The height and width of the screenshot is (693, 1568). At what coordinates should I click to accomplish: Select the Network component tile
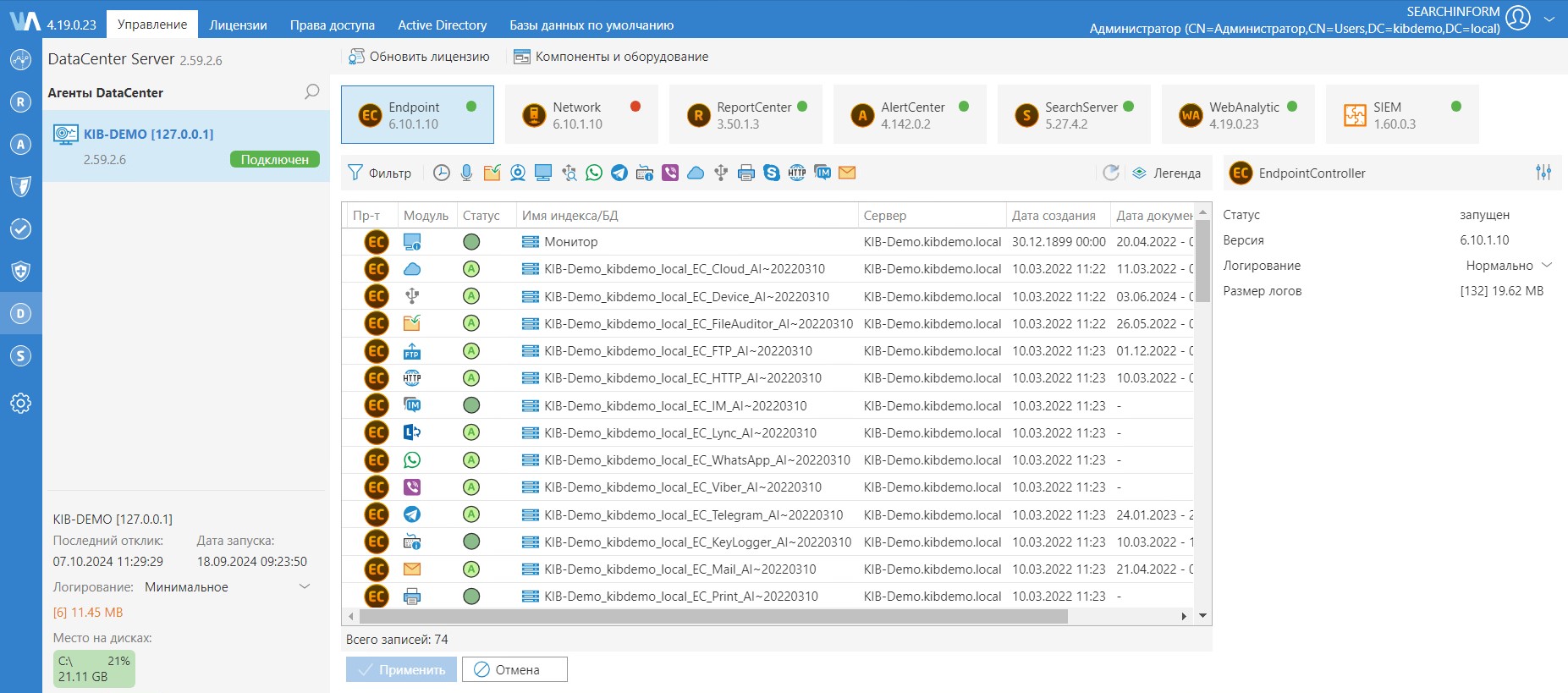point(580,115)
